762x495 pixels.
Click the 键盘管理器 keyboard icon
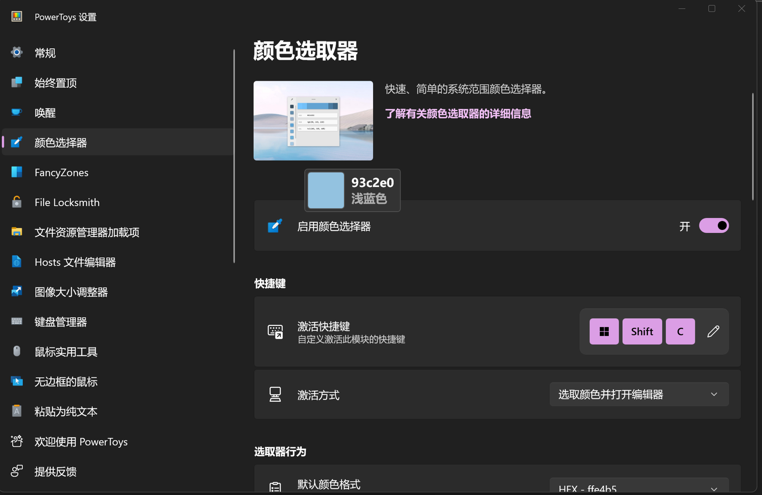tap(17, 322)
